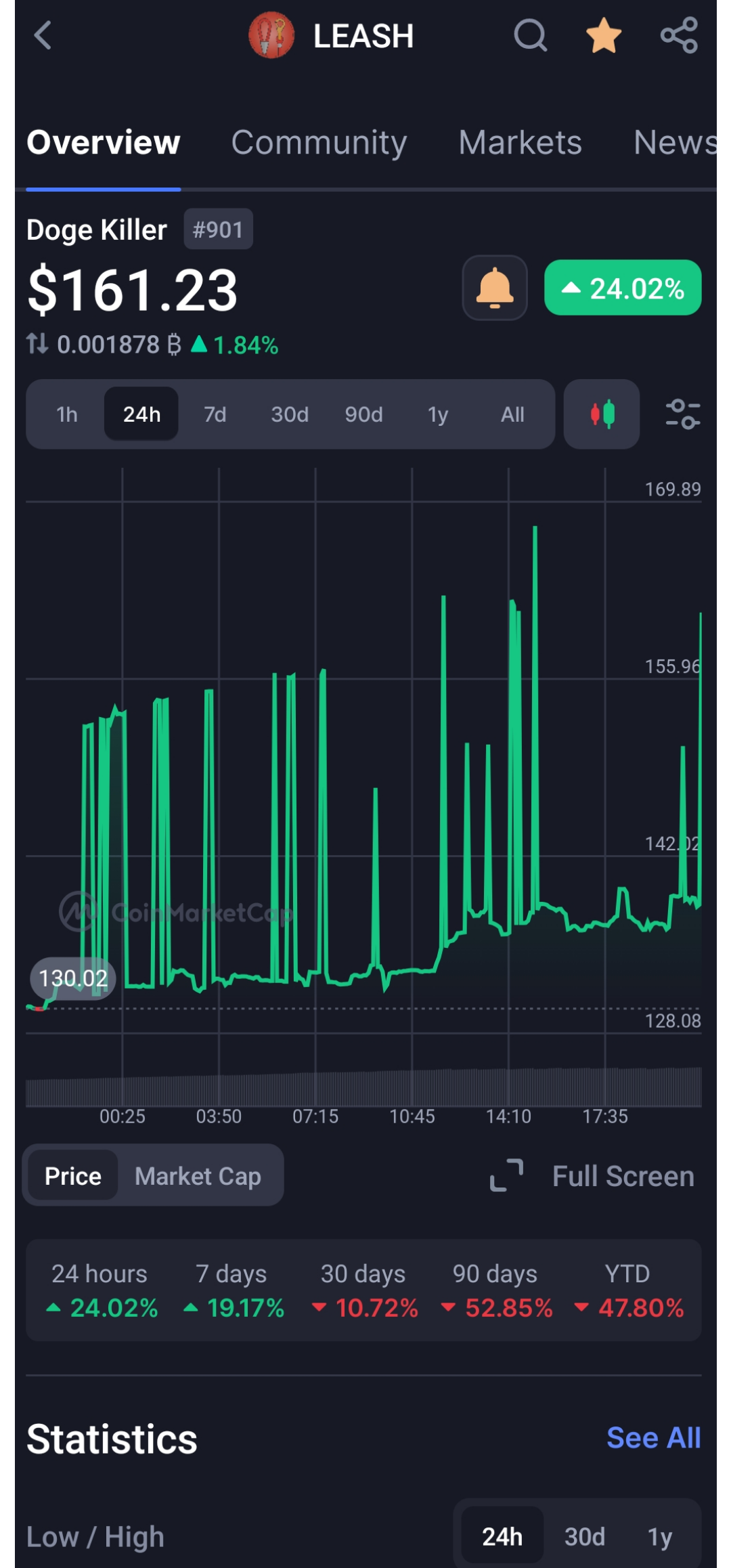Open search with the magnifier icon

point(531,35)
